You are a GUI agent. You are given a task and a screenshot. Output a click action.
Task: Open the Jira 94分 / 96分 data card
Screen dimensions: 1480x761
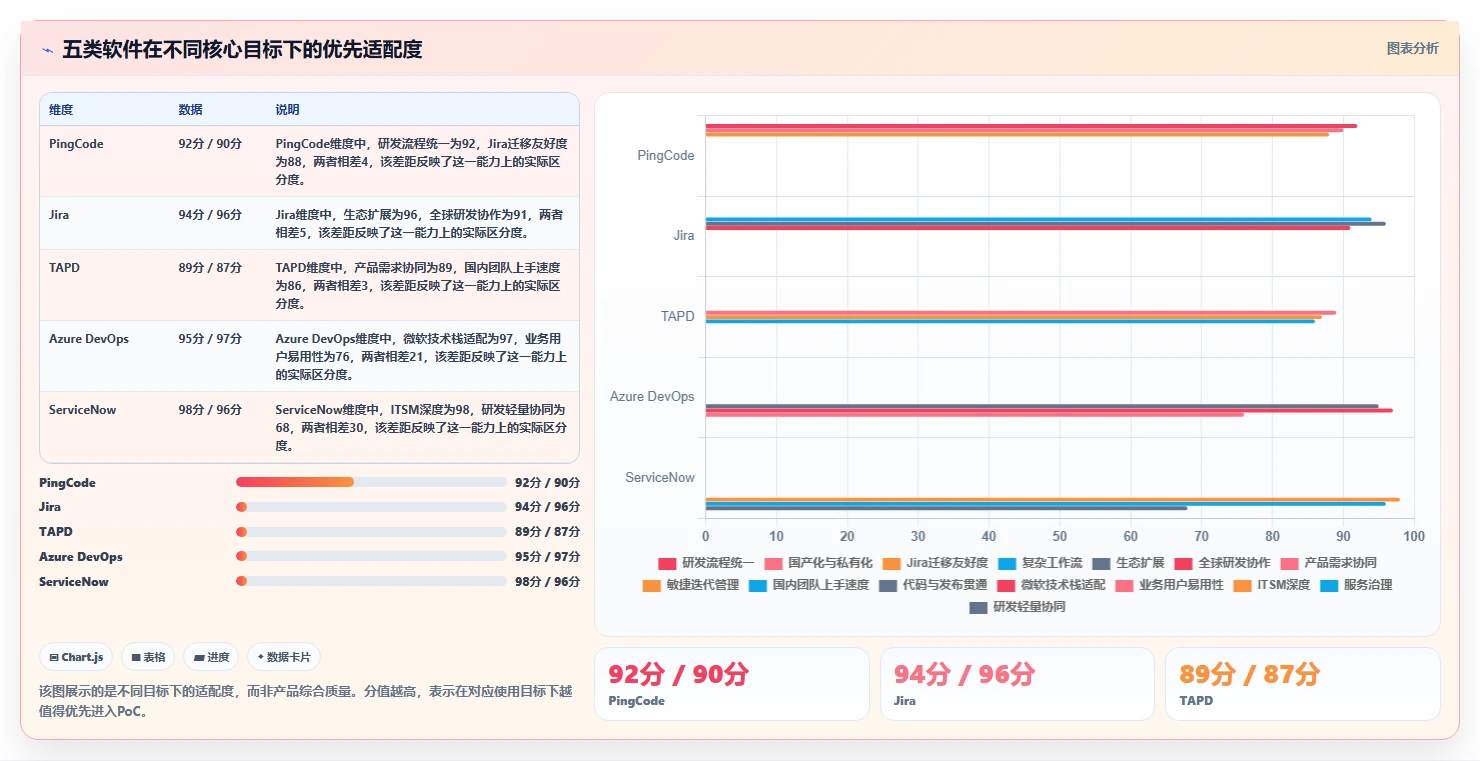point(1017,684)
